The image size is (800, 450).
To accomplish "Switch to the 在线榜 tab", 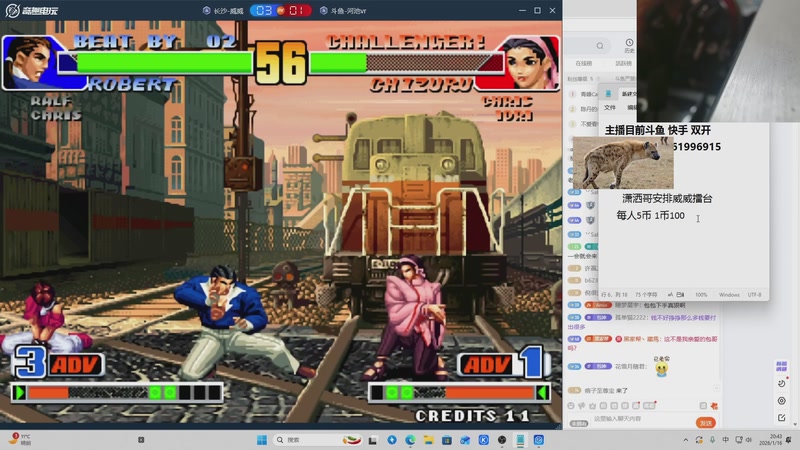I will (x=584, y=63).
